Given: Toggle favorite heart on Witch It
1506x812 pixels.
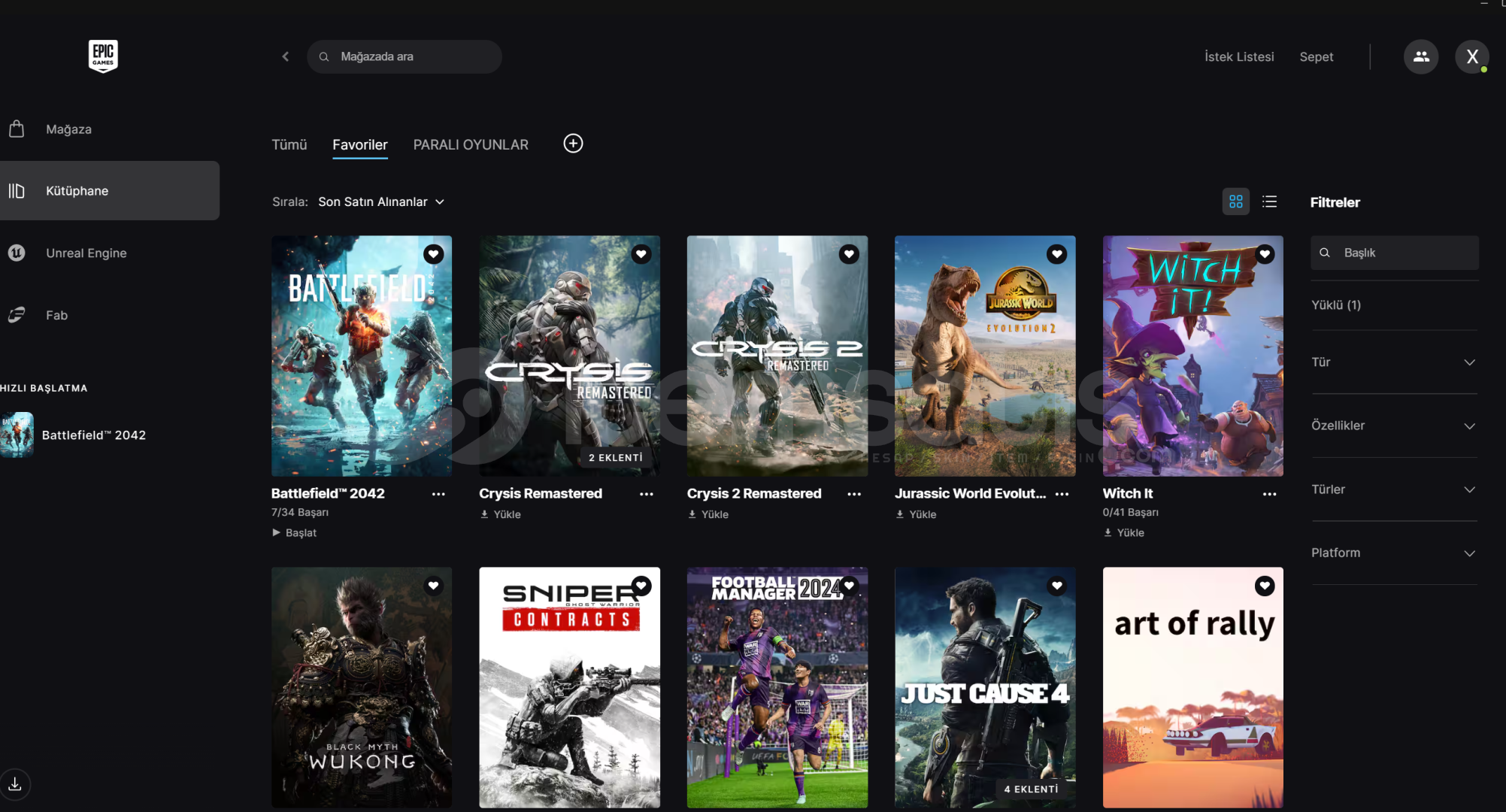Looking at the screenshot, I should pyautogui.click(x=1265, y=254).
